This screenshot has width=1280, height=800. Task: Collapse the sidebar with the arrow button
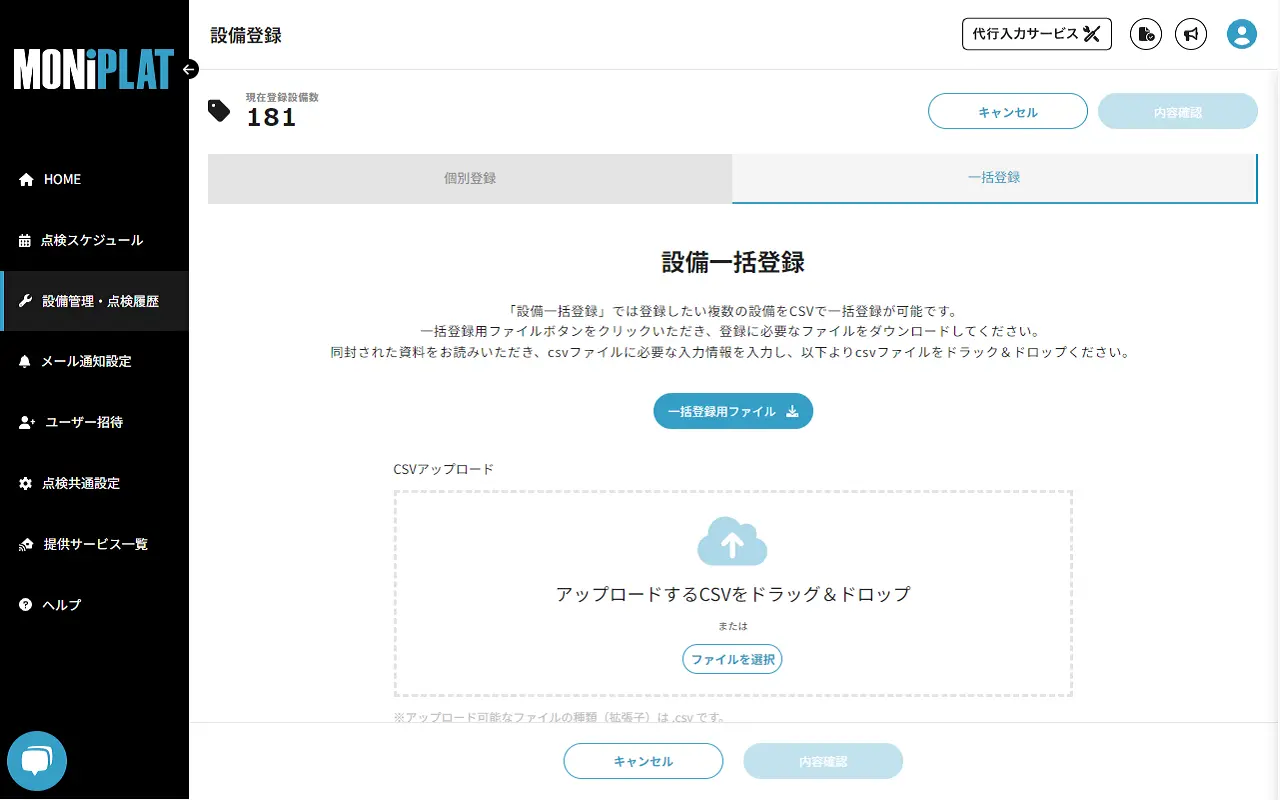(189, 70)
